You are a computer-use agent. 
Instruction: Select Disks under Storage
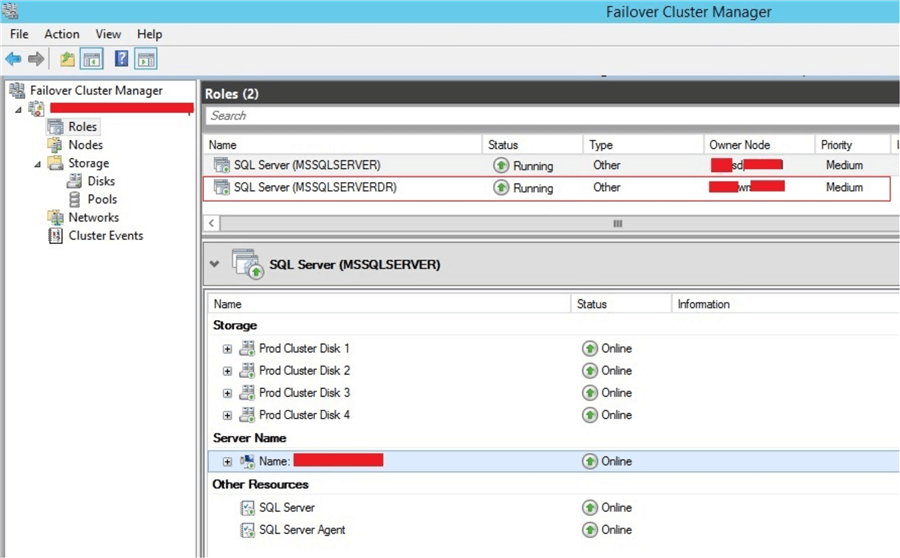click(101, 181)
